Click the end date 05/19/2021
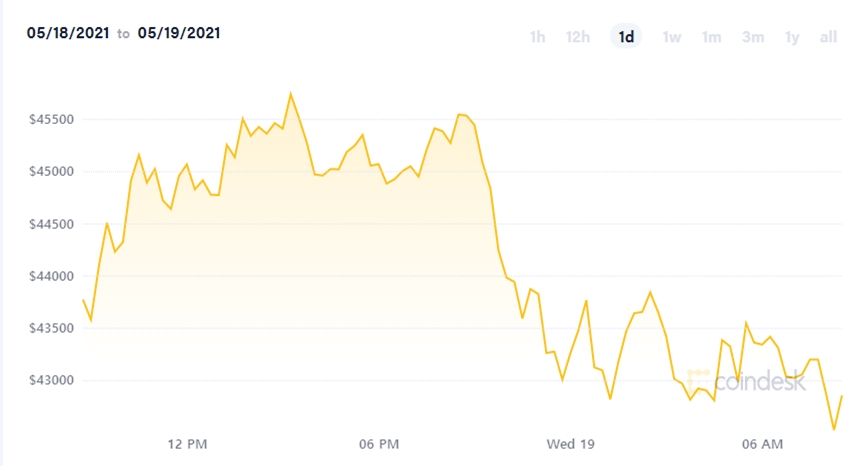Image resolution: width=864 pixels, height=466 pixels. click(x=179, y=33)
